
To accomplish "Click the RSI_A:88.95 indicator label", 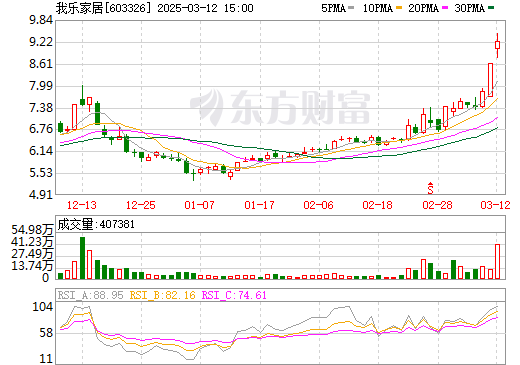I will coord(91,295).
